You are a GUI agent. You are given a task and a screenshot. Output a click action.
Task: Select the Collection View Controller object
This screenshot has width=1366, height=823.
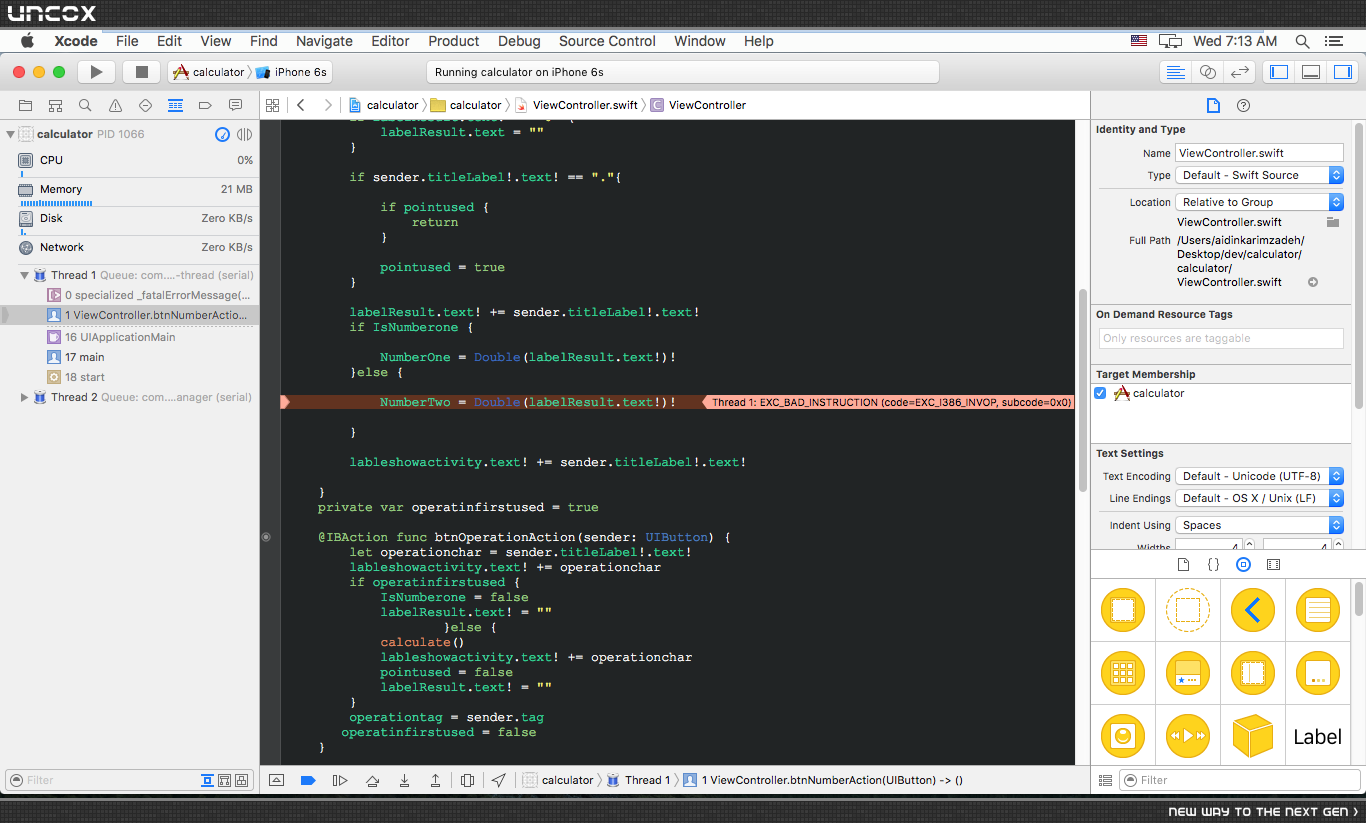click(x=1122, y=674)
